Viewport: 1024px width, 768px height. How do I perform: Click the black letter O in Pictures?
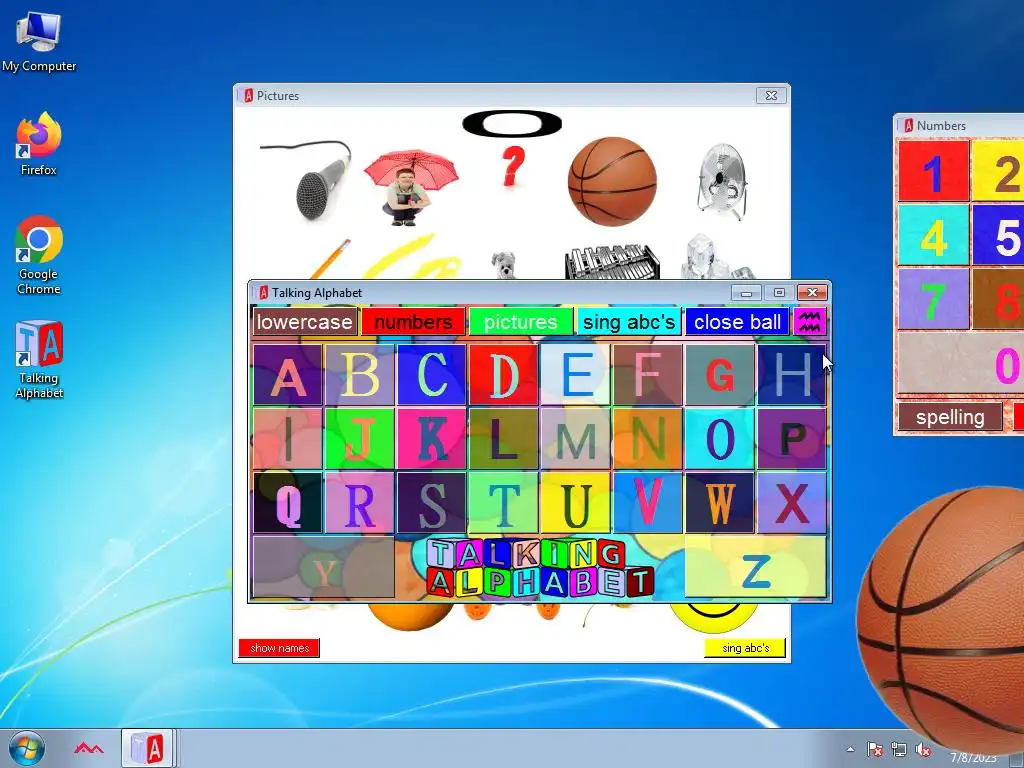[x=512, y=123]
